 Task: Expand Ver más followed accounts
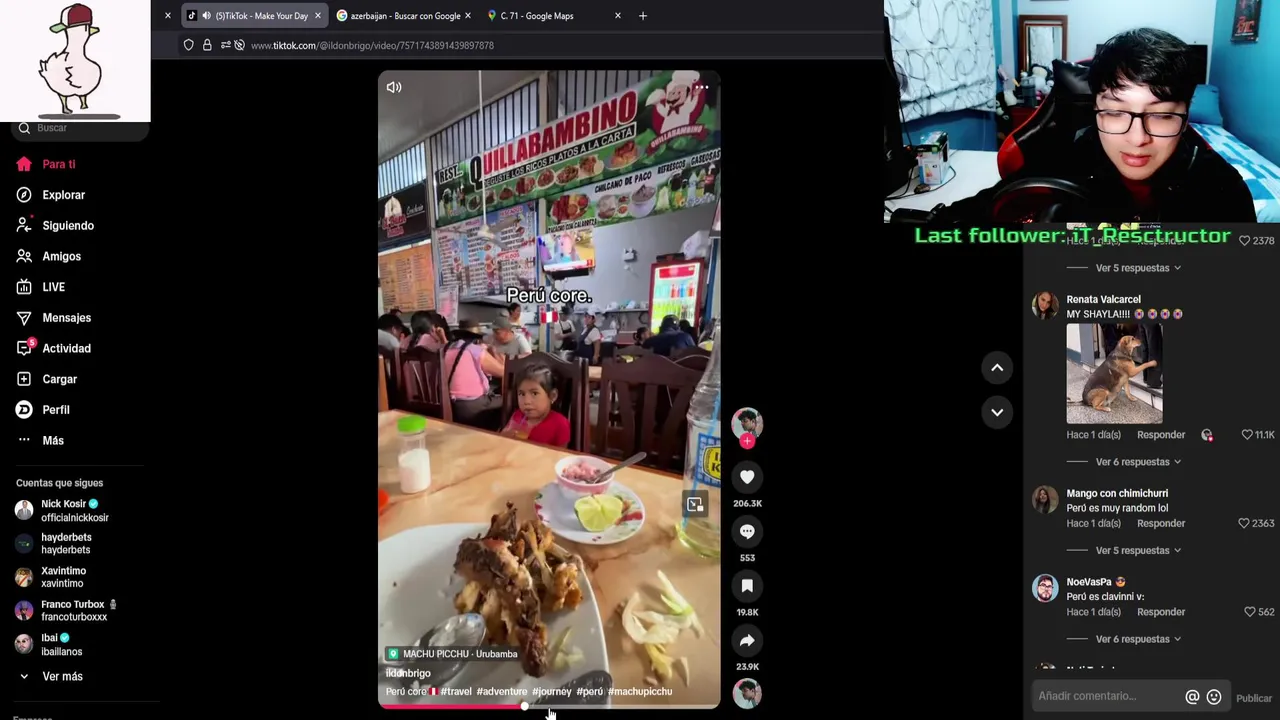[x=62, y=677]
